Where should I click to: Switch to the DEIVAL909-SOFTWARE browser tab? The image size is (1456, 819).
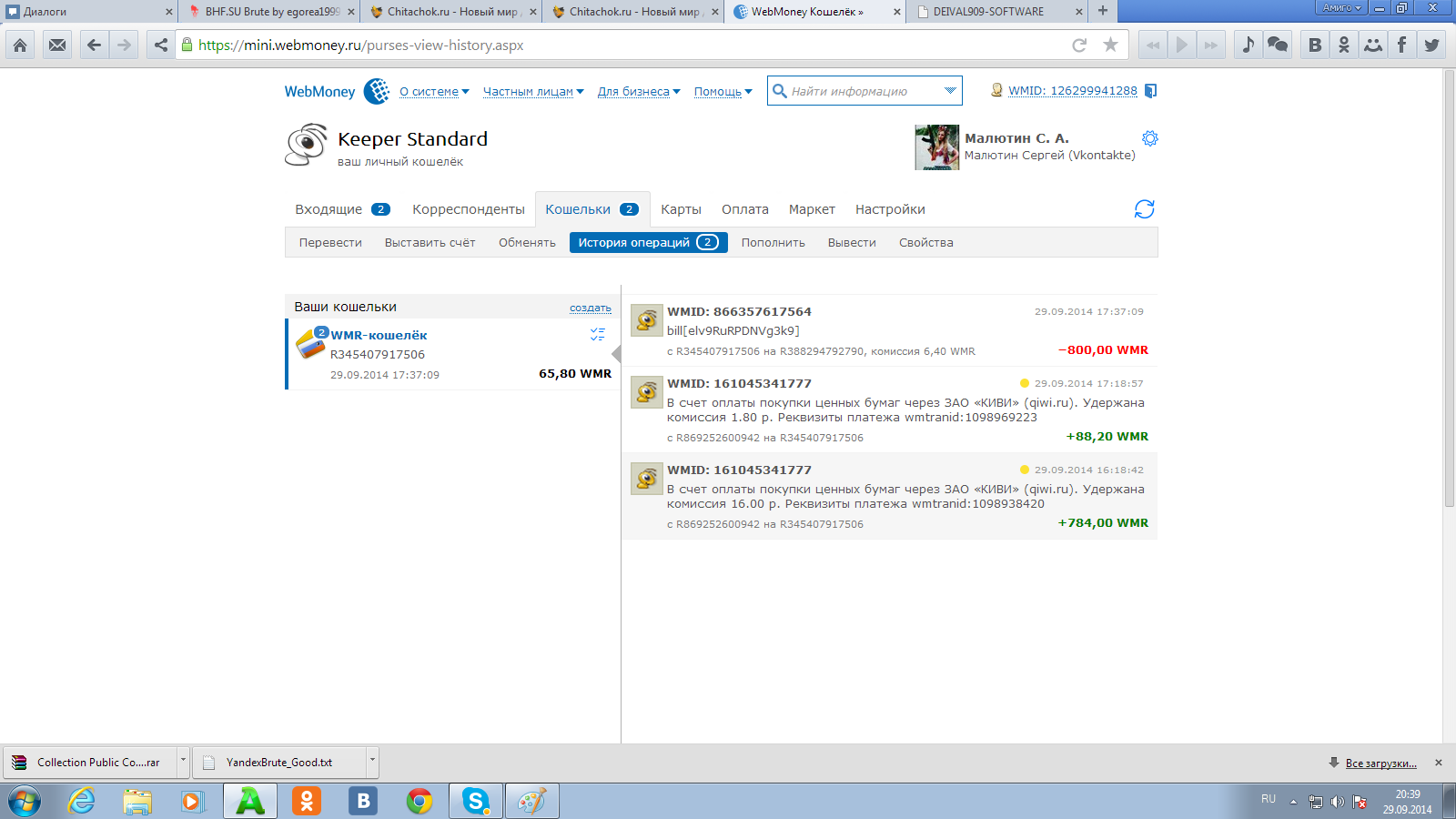click(x=999, y=12)
